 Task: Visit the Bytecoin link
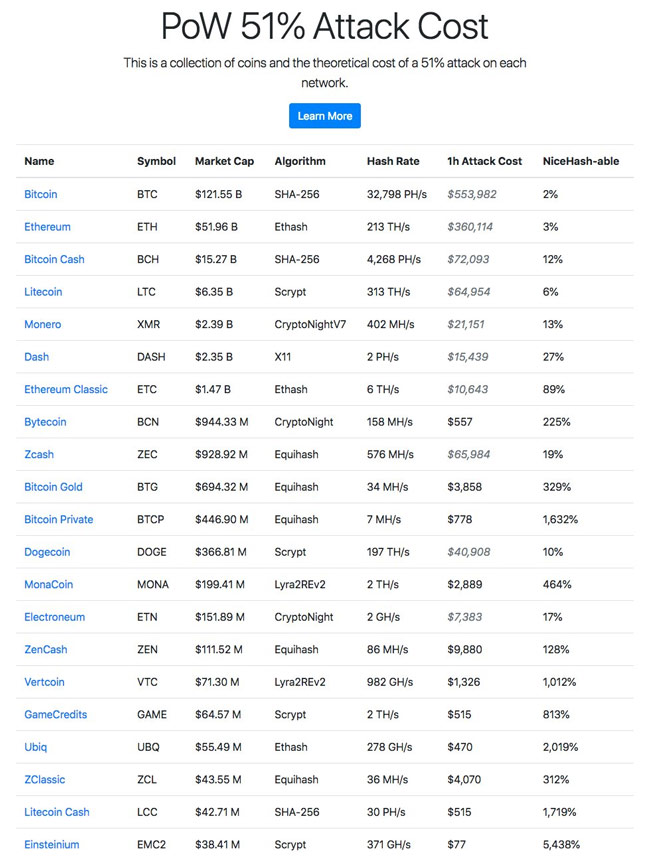(x=45, y=422)
